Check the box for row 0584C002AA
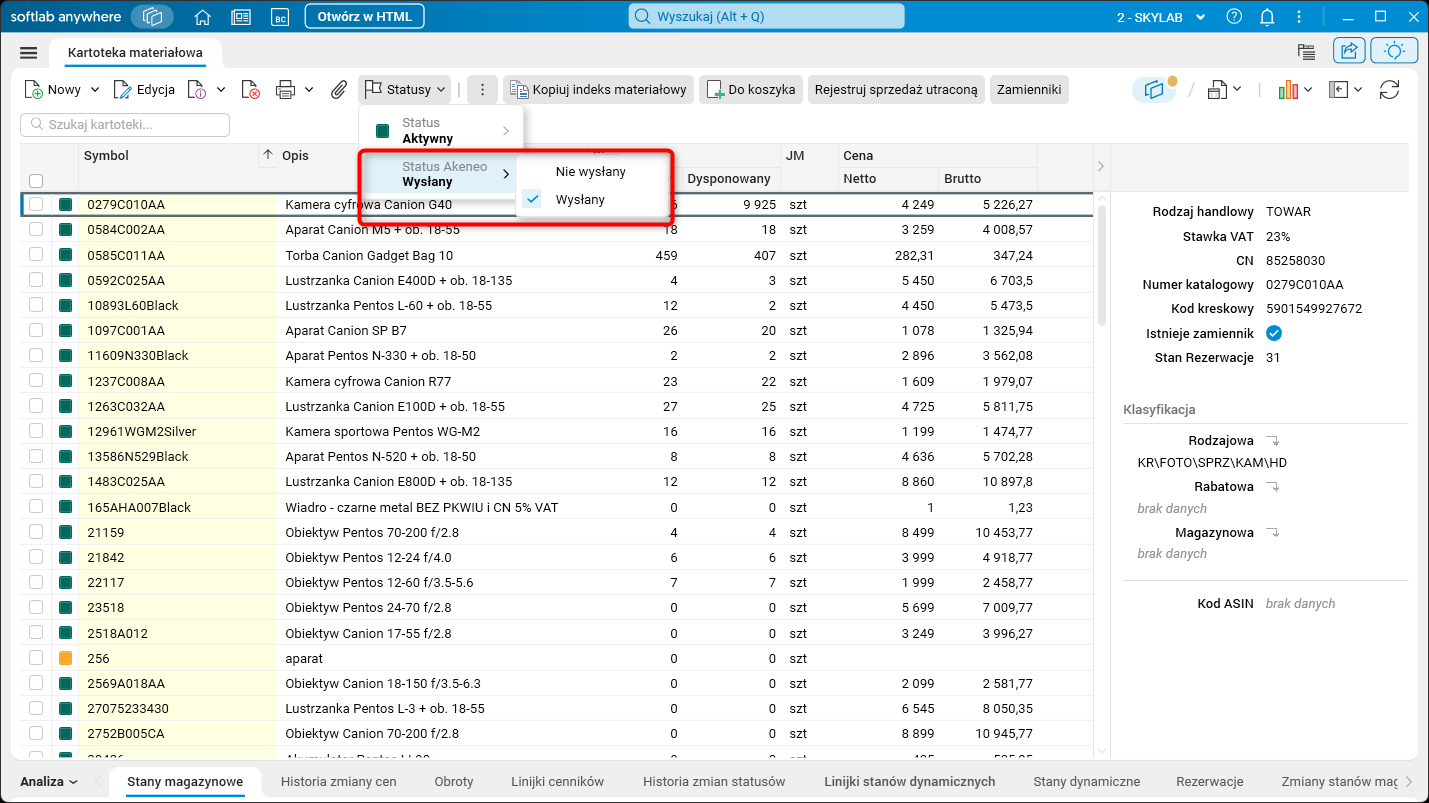 (x=36, y=230)
